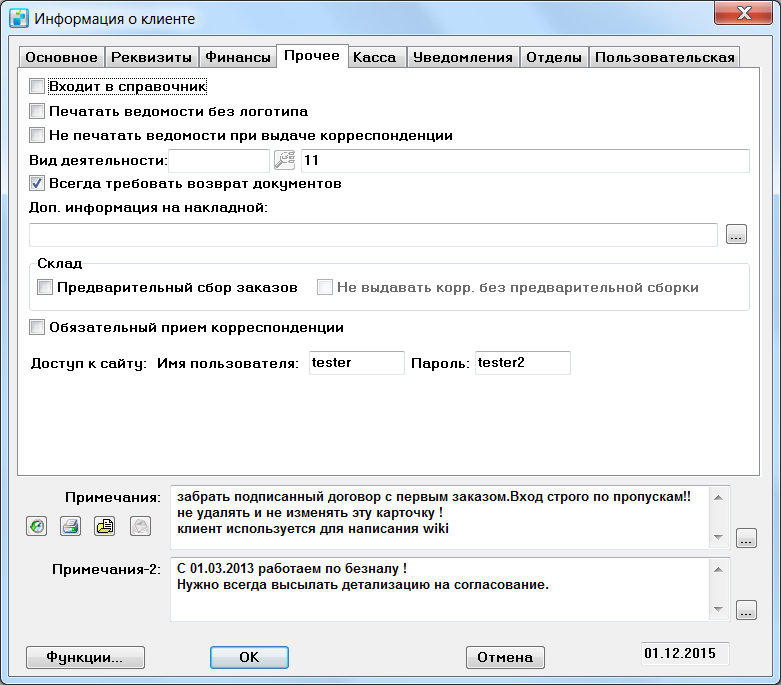Click the clock history icon with green arrow
781x685 pixels.
36,526
